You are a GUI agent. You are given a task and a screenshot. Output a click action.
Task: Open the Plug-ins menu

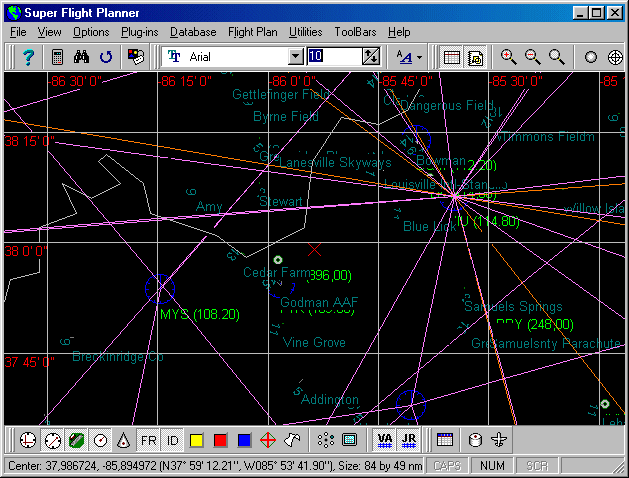point(139,32)
